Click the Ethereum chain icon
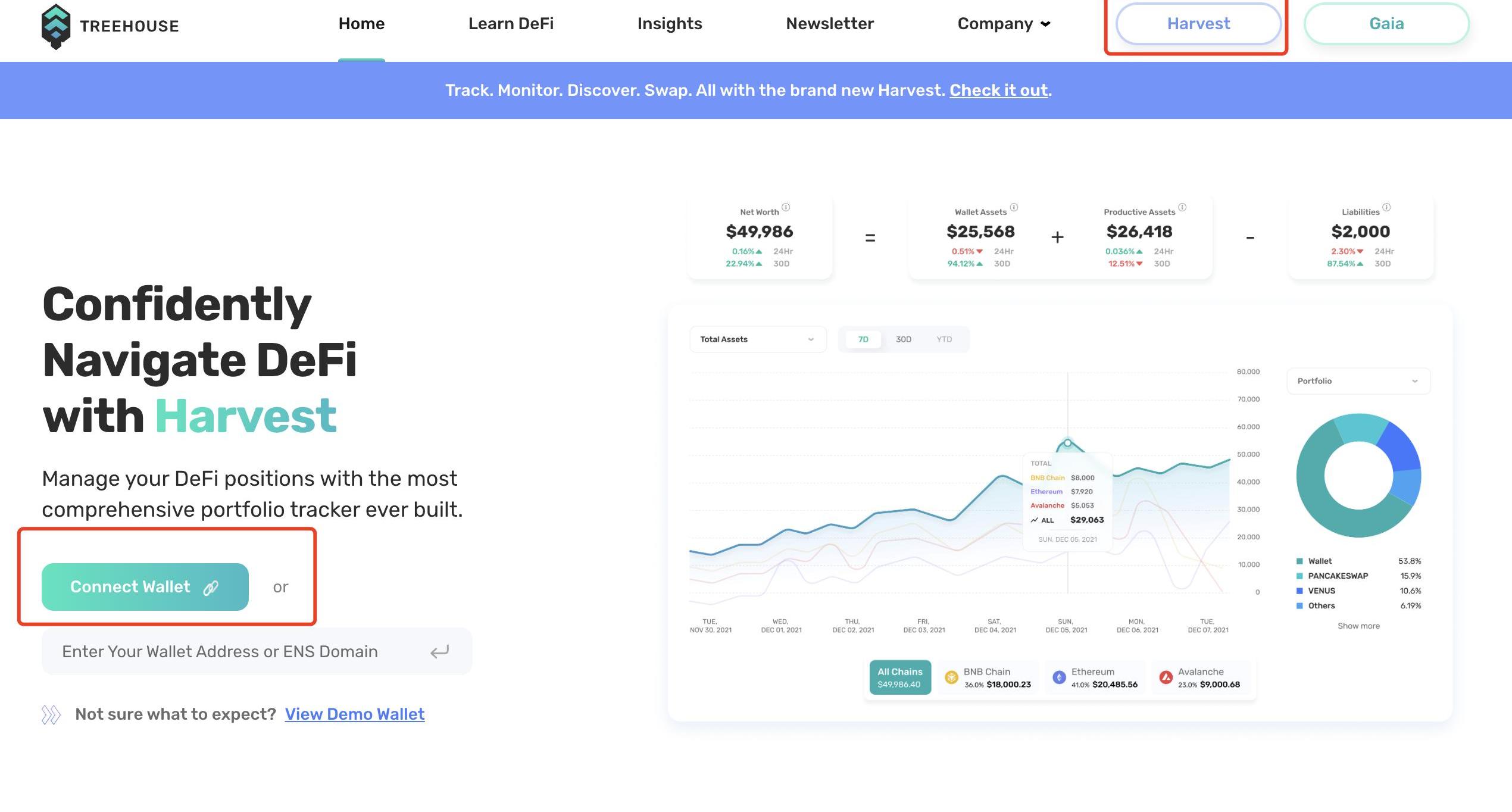The height and width of the screenshot is (812, 1512). click(x=1059, y=677)
